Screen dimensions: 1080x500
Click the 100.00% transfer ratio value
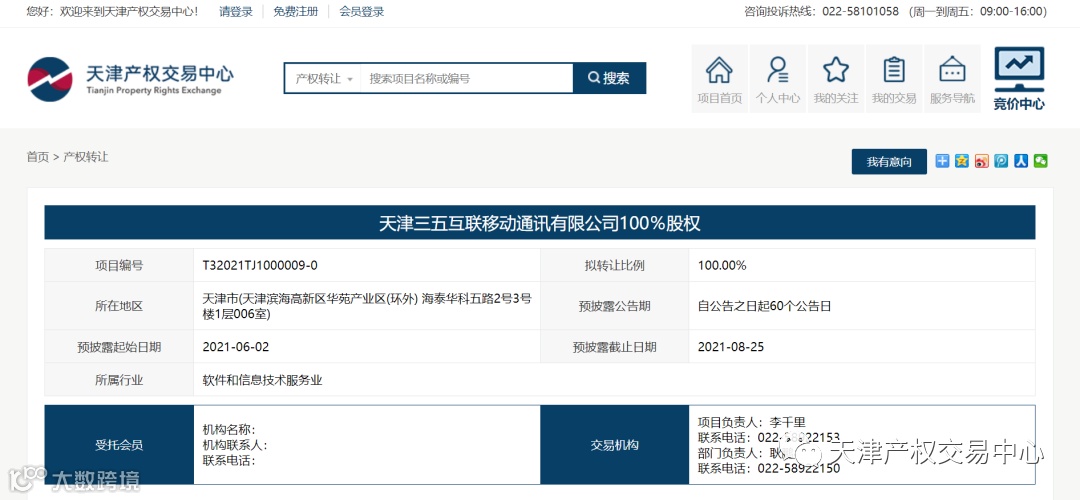point(722,265)
